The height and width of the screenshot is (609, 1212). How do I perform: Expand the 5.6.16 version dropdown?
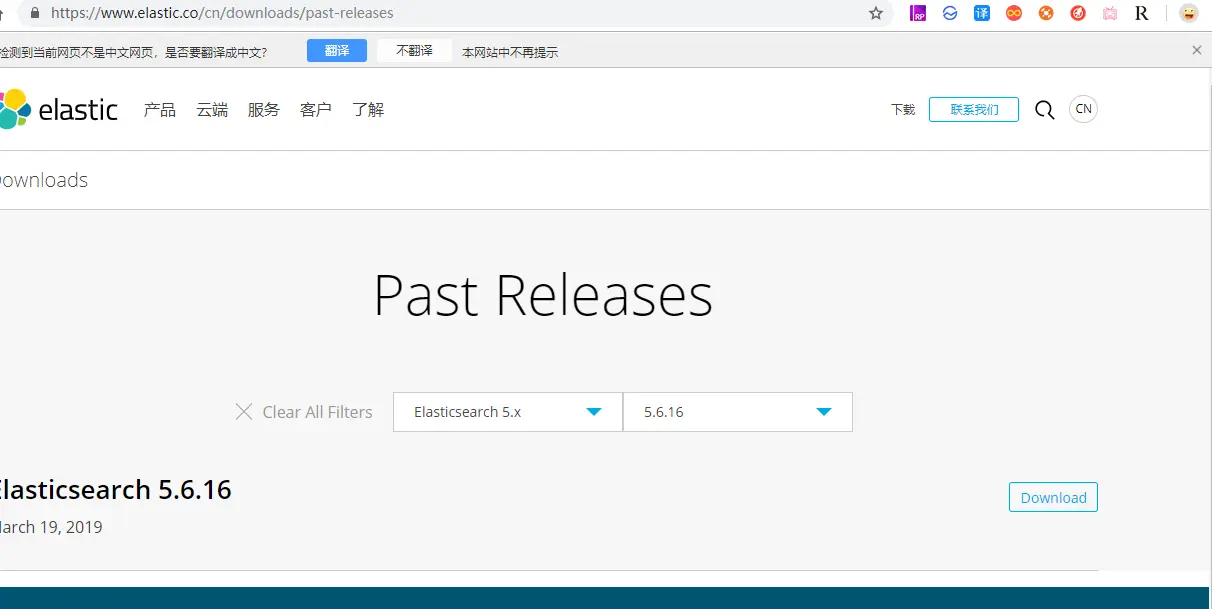tap(738, 412)
